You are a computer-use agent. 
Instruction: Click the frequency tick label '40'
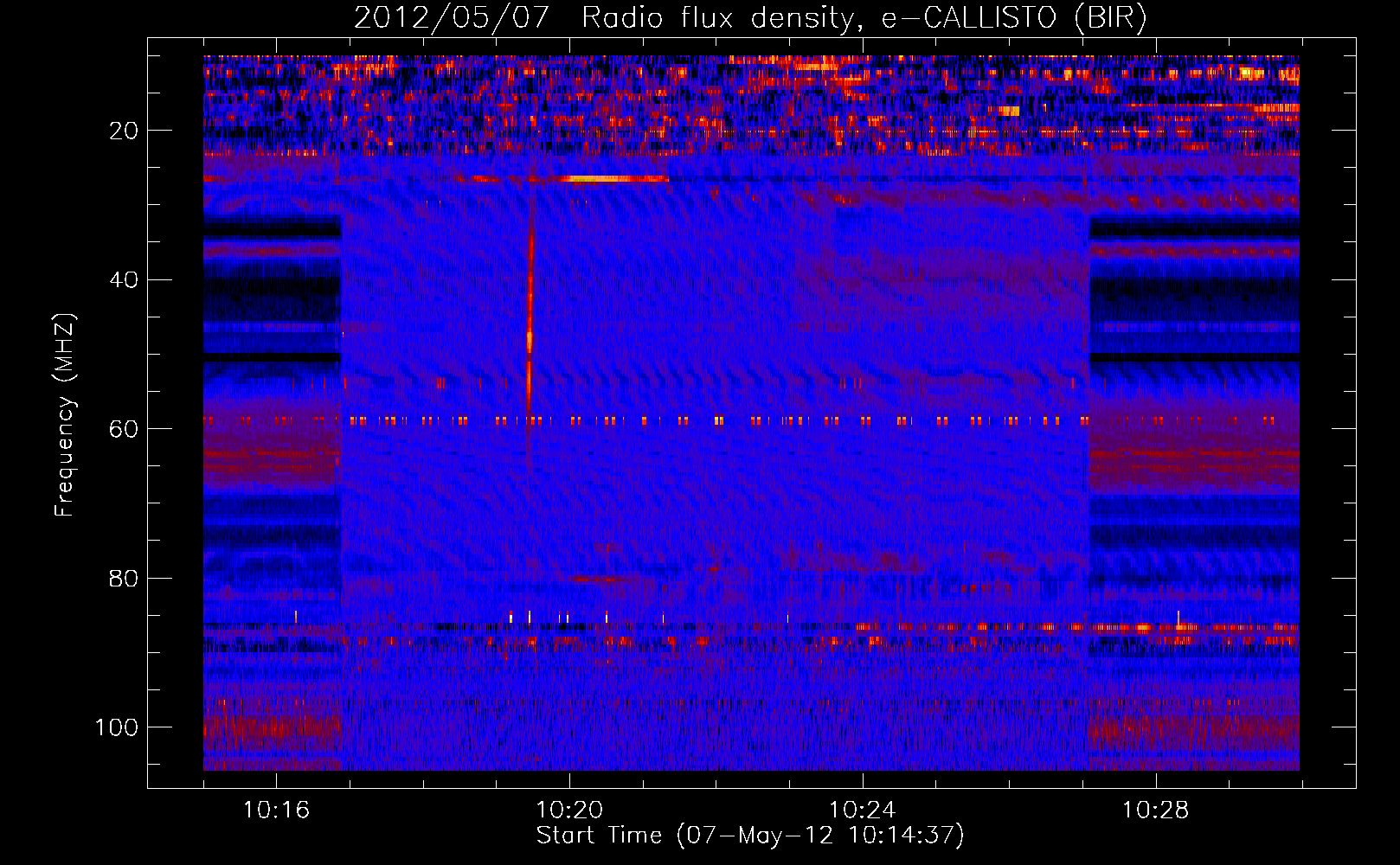(x=124, y=280)
